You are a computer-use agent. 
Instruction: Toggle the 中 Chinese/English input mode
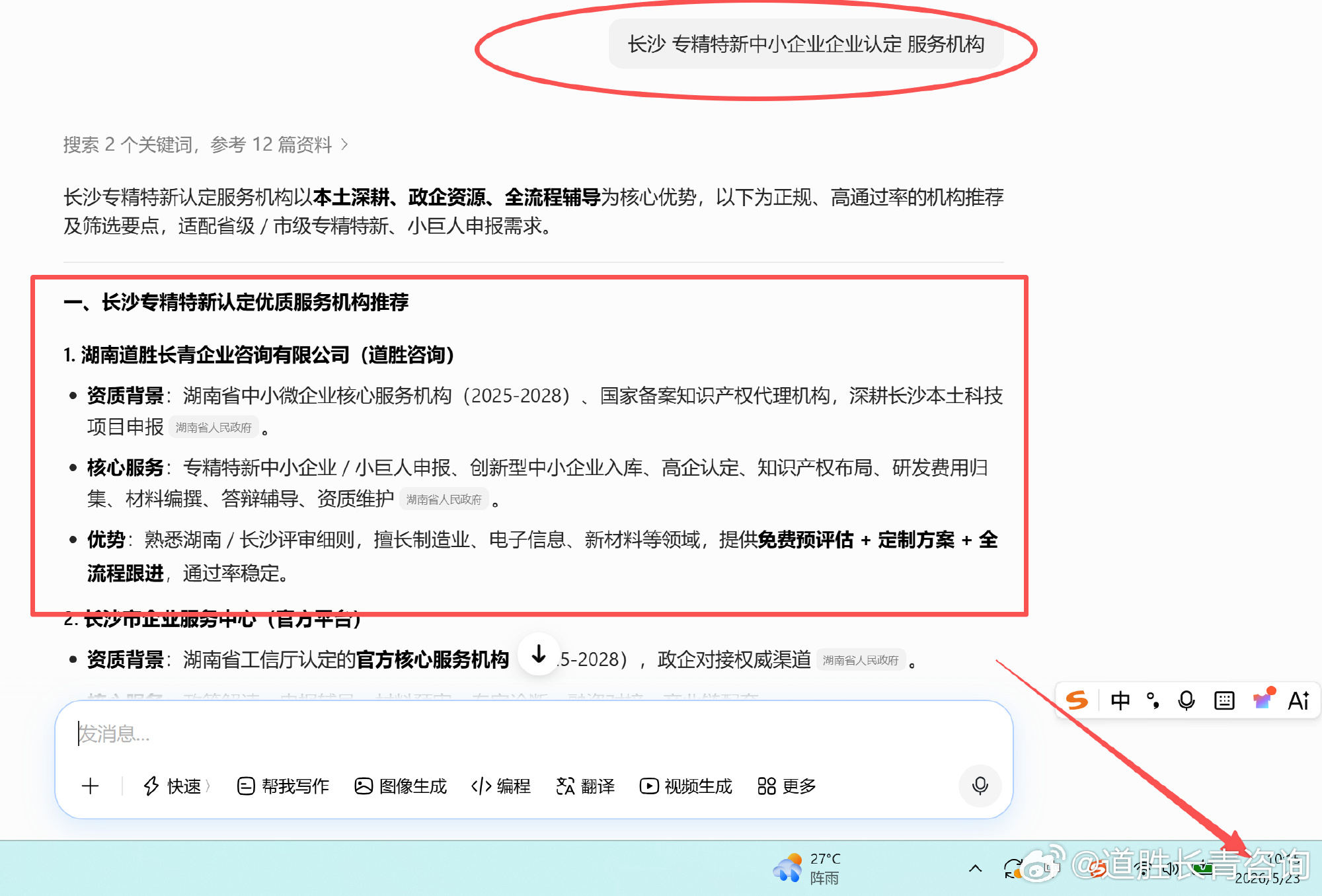pos(1120,700)
